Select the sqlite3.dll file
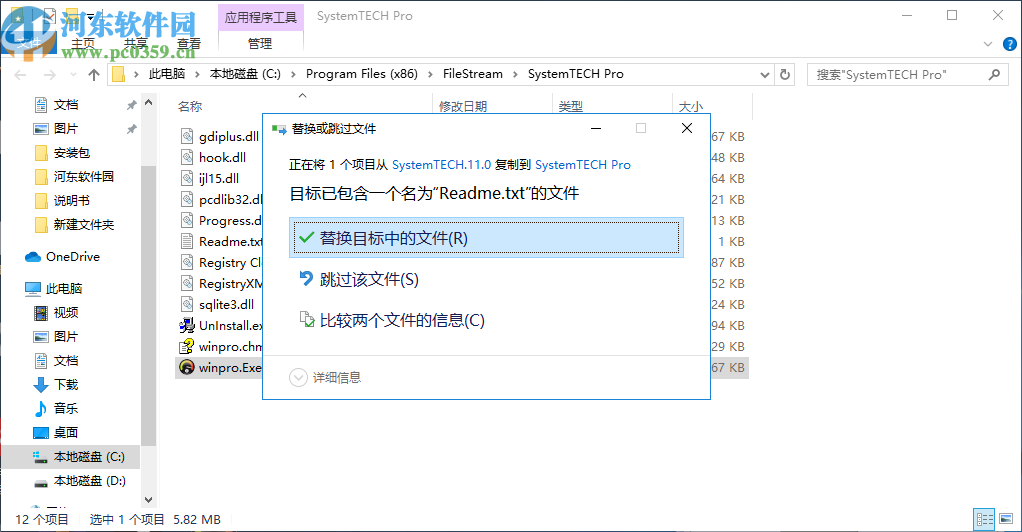Viewport: 1022px width, 532px height. [x=226, y=304]
